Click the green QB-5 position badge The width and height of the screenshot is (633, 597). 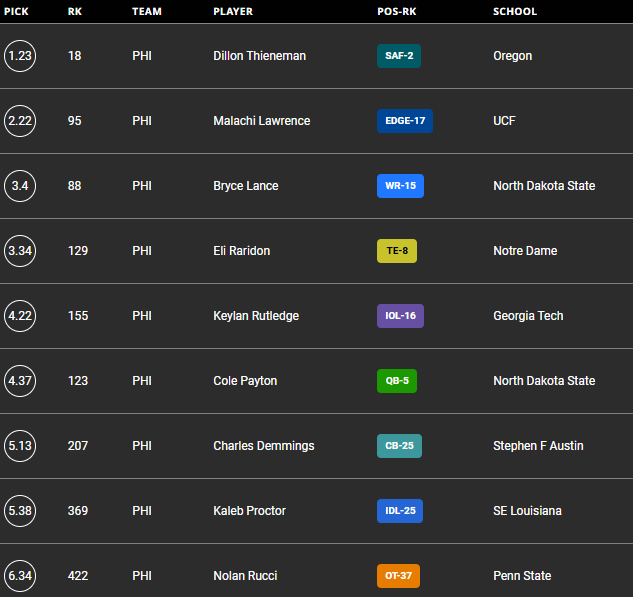click(398, 381)
